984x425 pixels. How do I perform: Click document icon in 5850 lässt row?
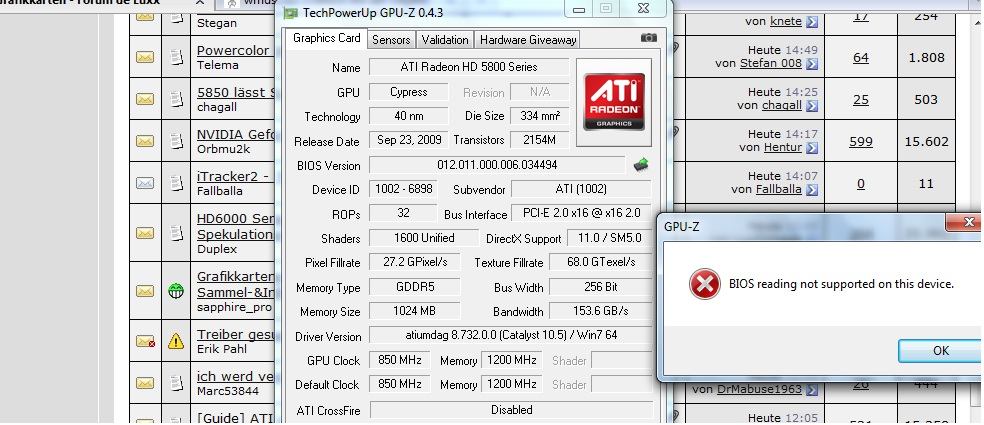point(176,99)
